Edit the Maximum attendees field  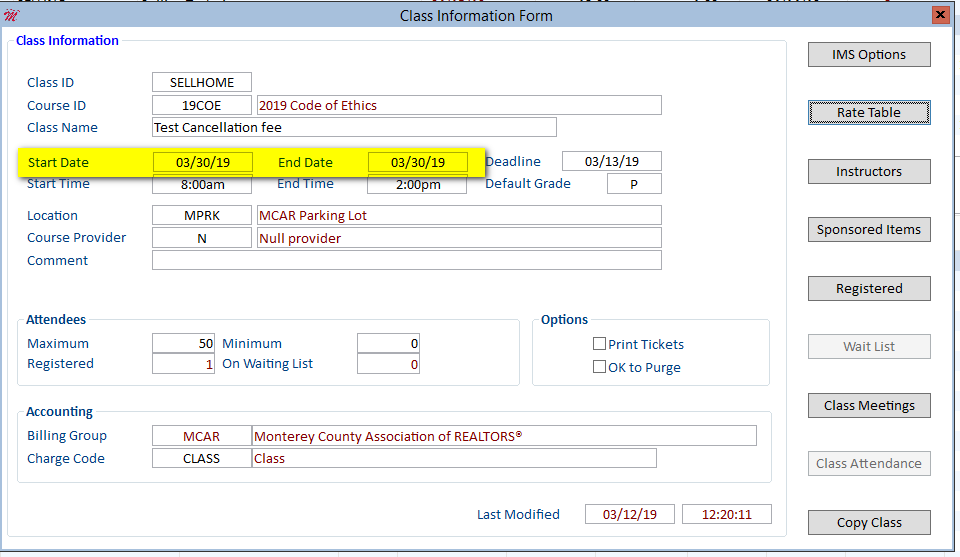coord(183,343)
